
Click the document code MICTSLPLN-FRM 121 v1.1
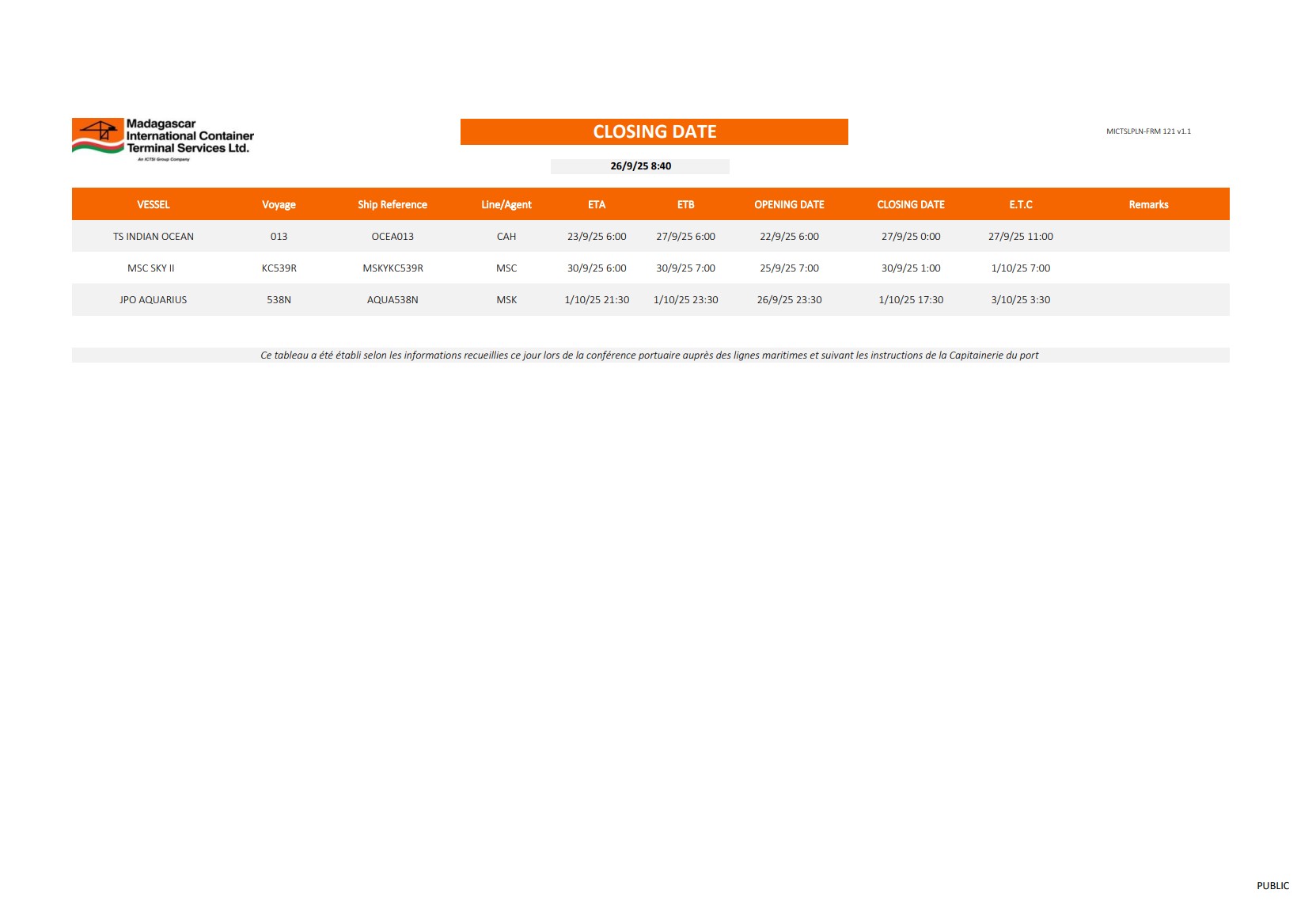coord(1148,131)
